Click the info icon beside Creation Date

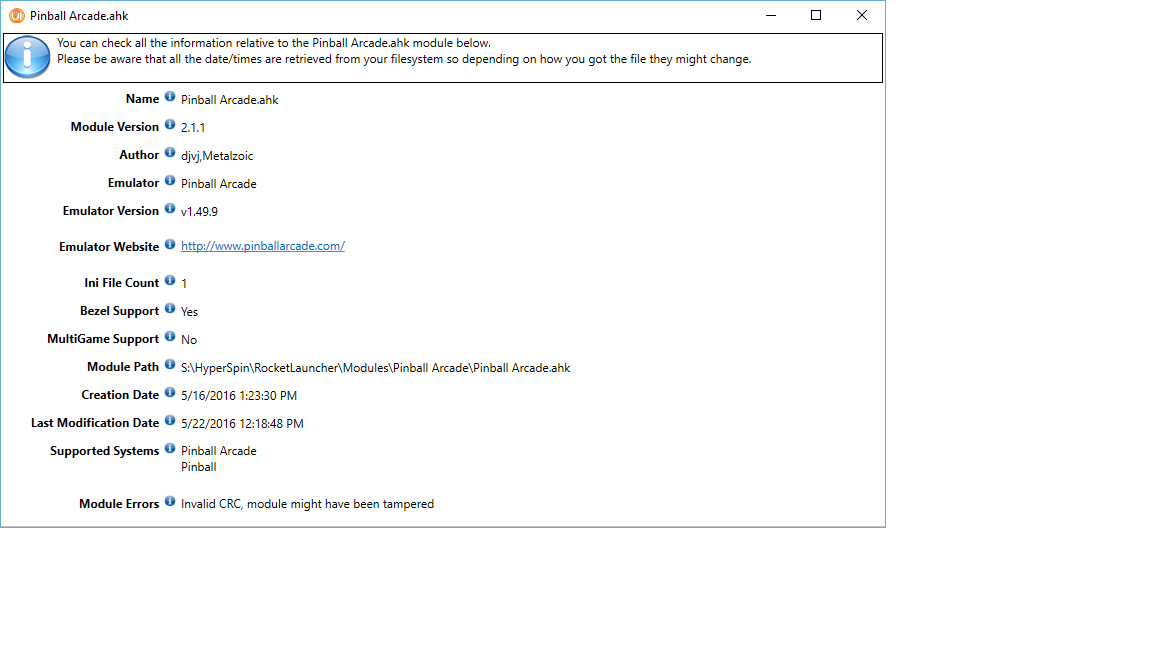click(x=170, y=393)
